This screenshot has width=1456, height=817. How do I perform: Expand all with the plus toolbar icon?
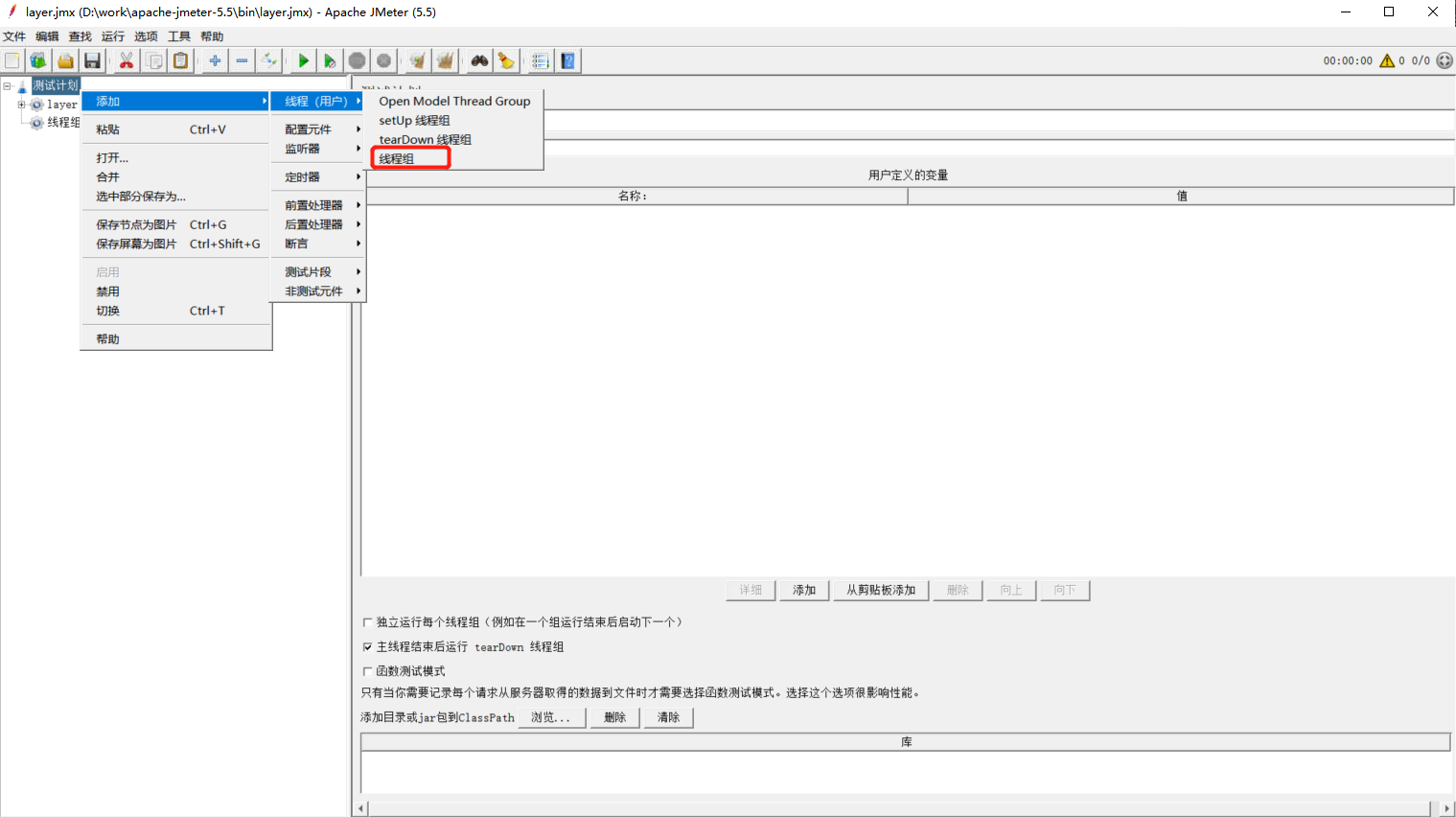215,60
